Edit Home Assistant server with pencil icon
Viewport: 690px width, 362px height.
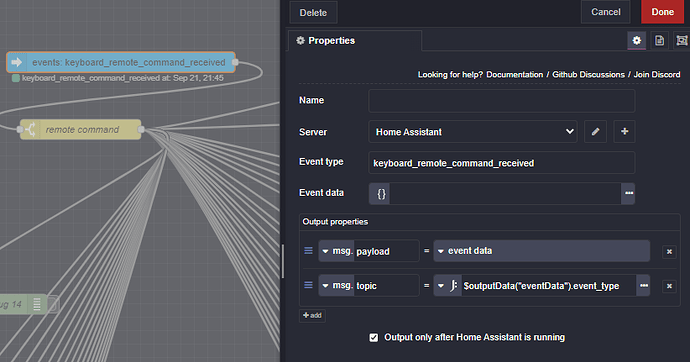[x=595, y=132]
